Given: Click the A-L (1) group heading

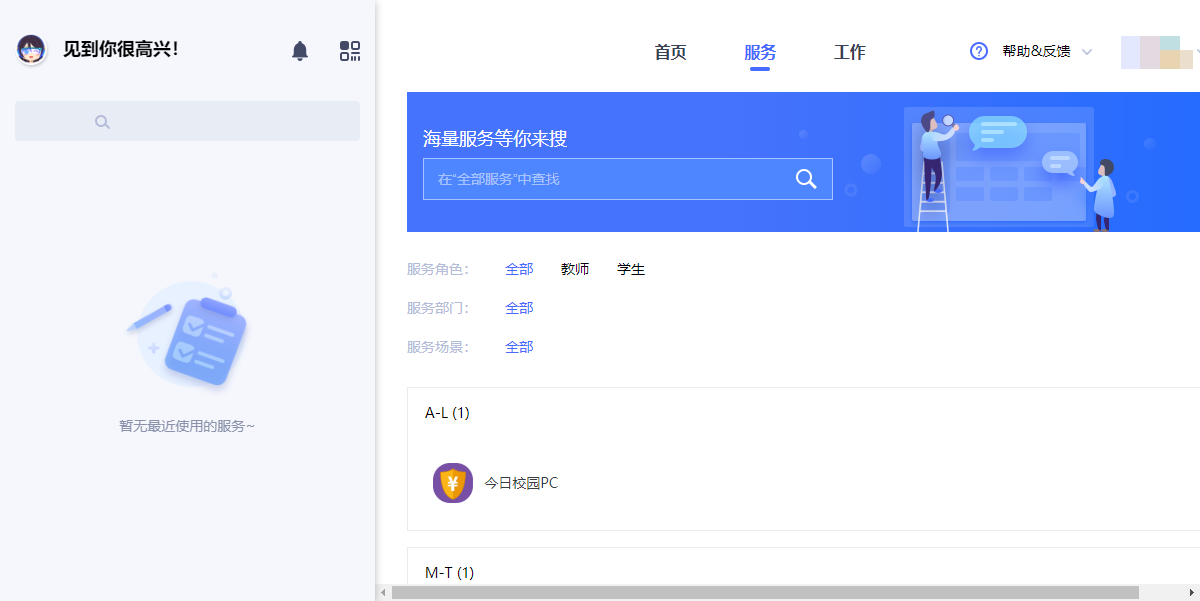Looking at the screenshot, I should click(x=447, y=413).
